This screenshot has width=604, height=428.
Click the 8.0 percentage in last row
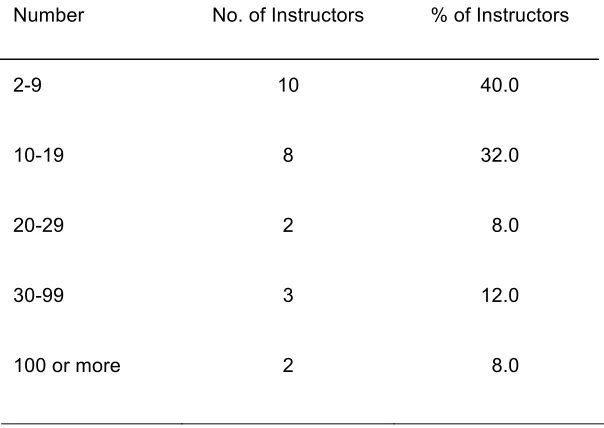pyautogui.click(x=505, y=365)
